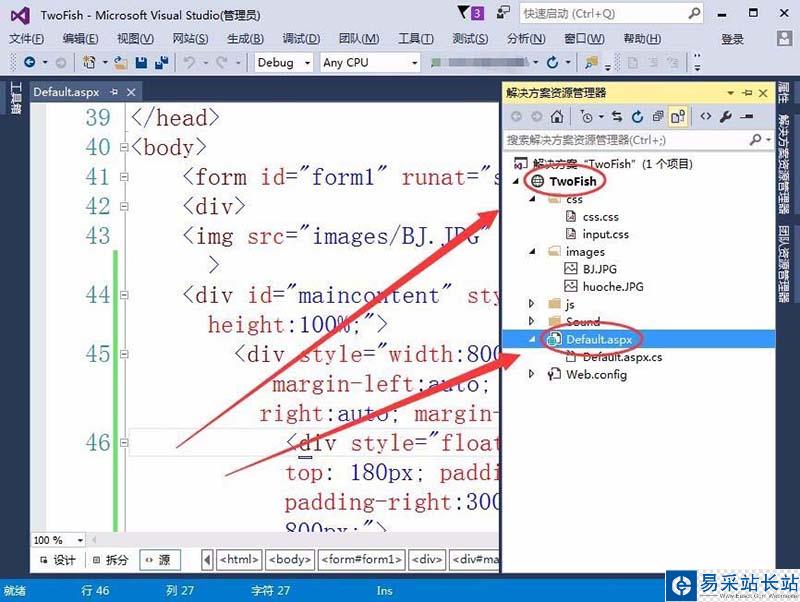The image size is (800, 602).
Task: Close the Default.aspx editor tab
Action: pyautogui.click(x=131, y=92)
